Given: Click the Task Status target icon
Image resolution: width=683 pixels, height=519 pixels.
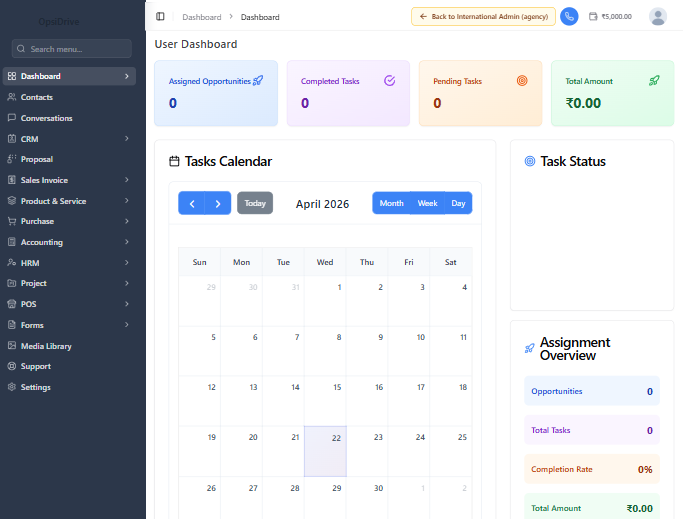Looking at the screenshot, I should 530,161.
